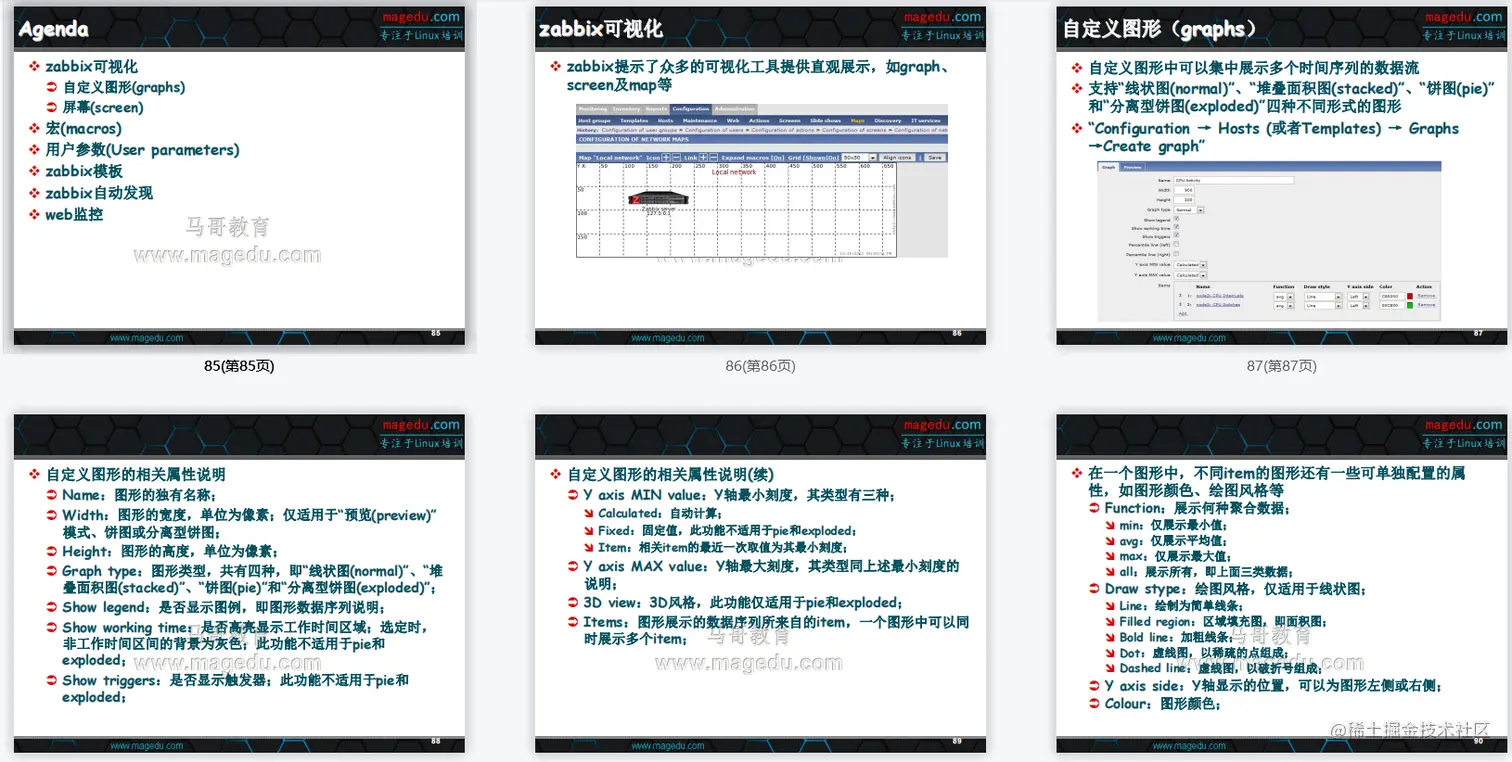Select the 85(第85页) page label

point(239,366)
